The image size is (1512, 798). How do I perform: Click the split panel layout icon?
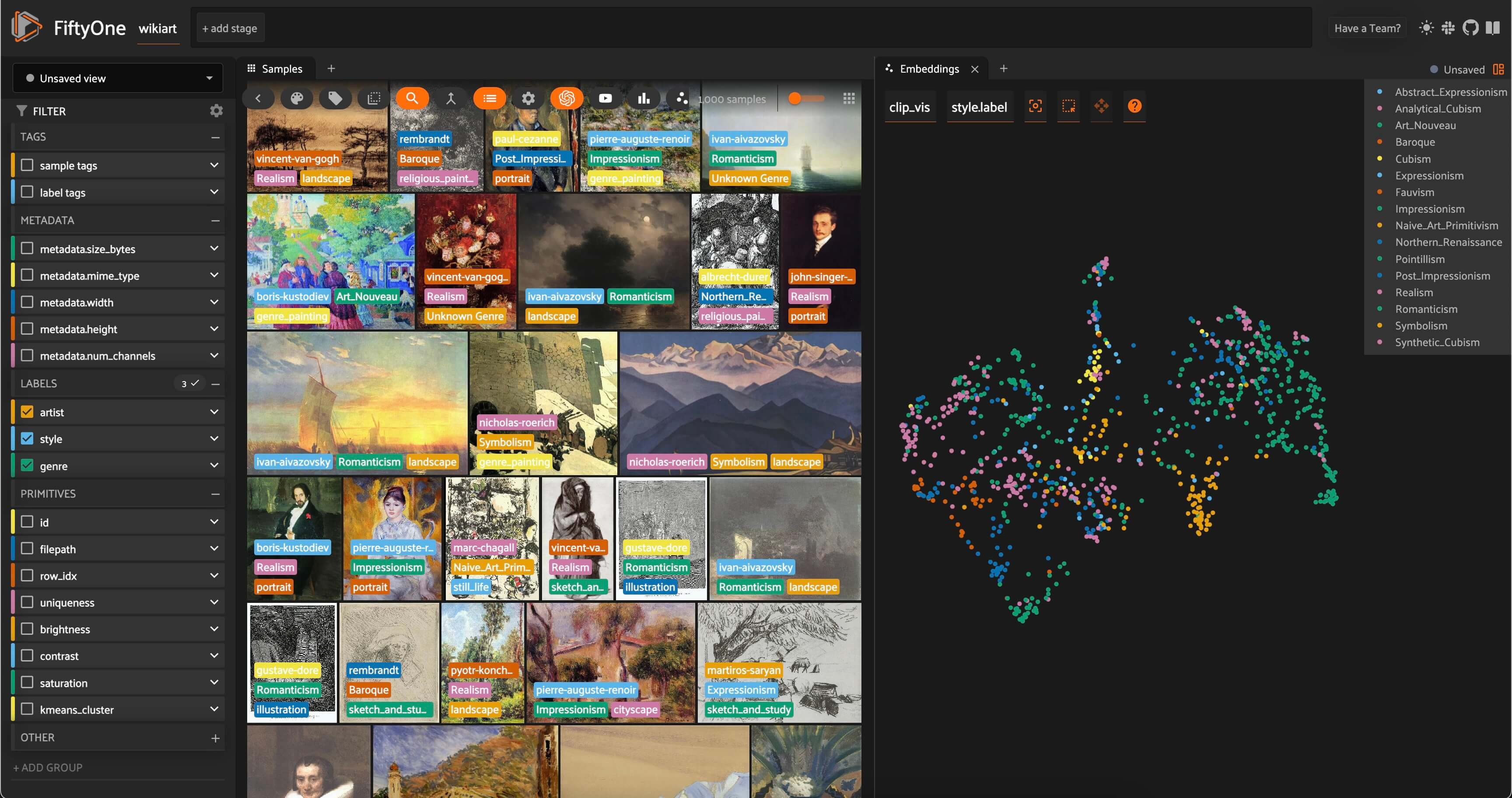[1498, 69]
